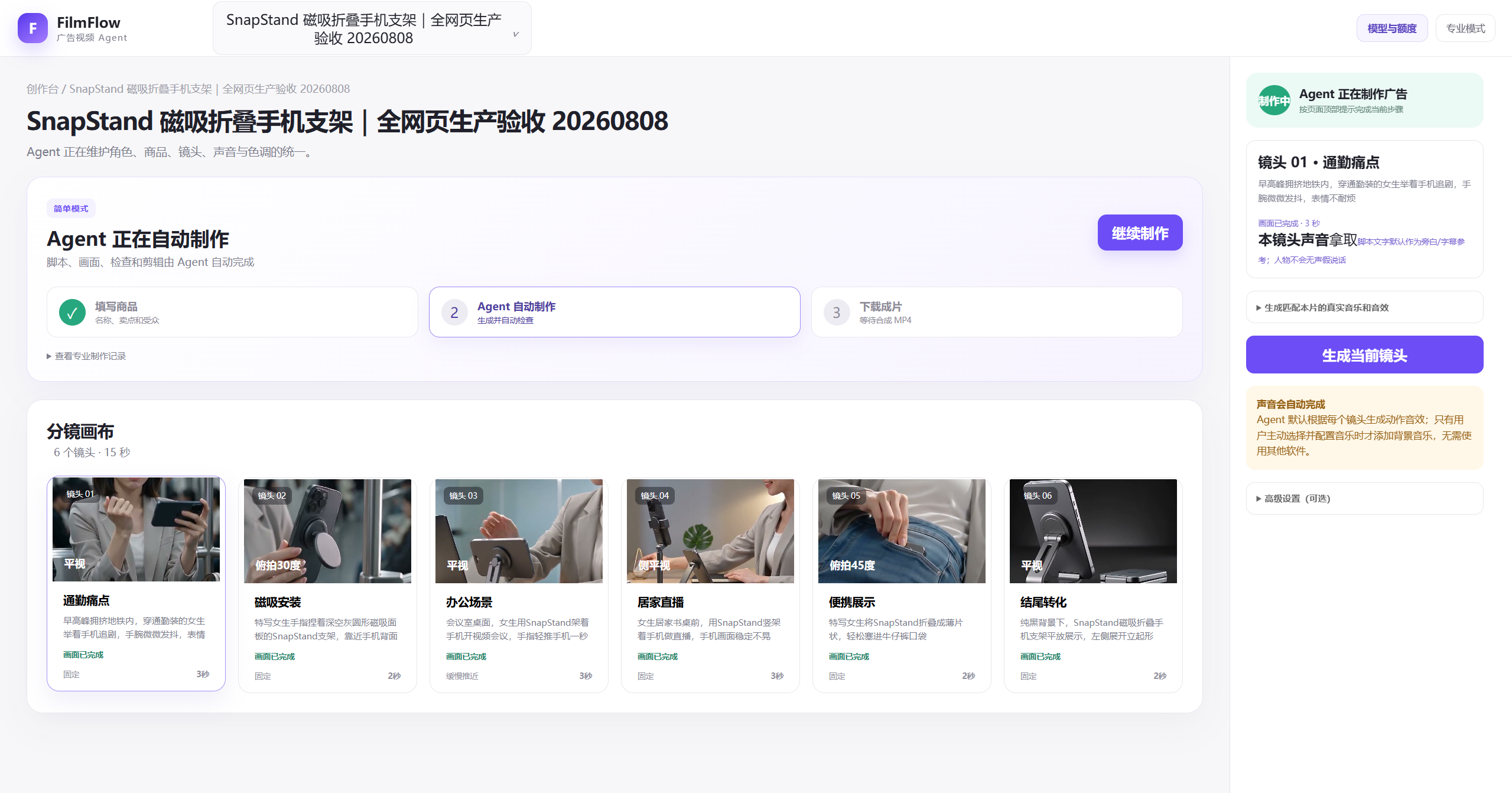Click the project name breadcrumb link
The width and height of the screenshot is (1512, 793).
tap(210, 89)
